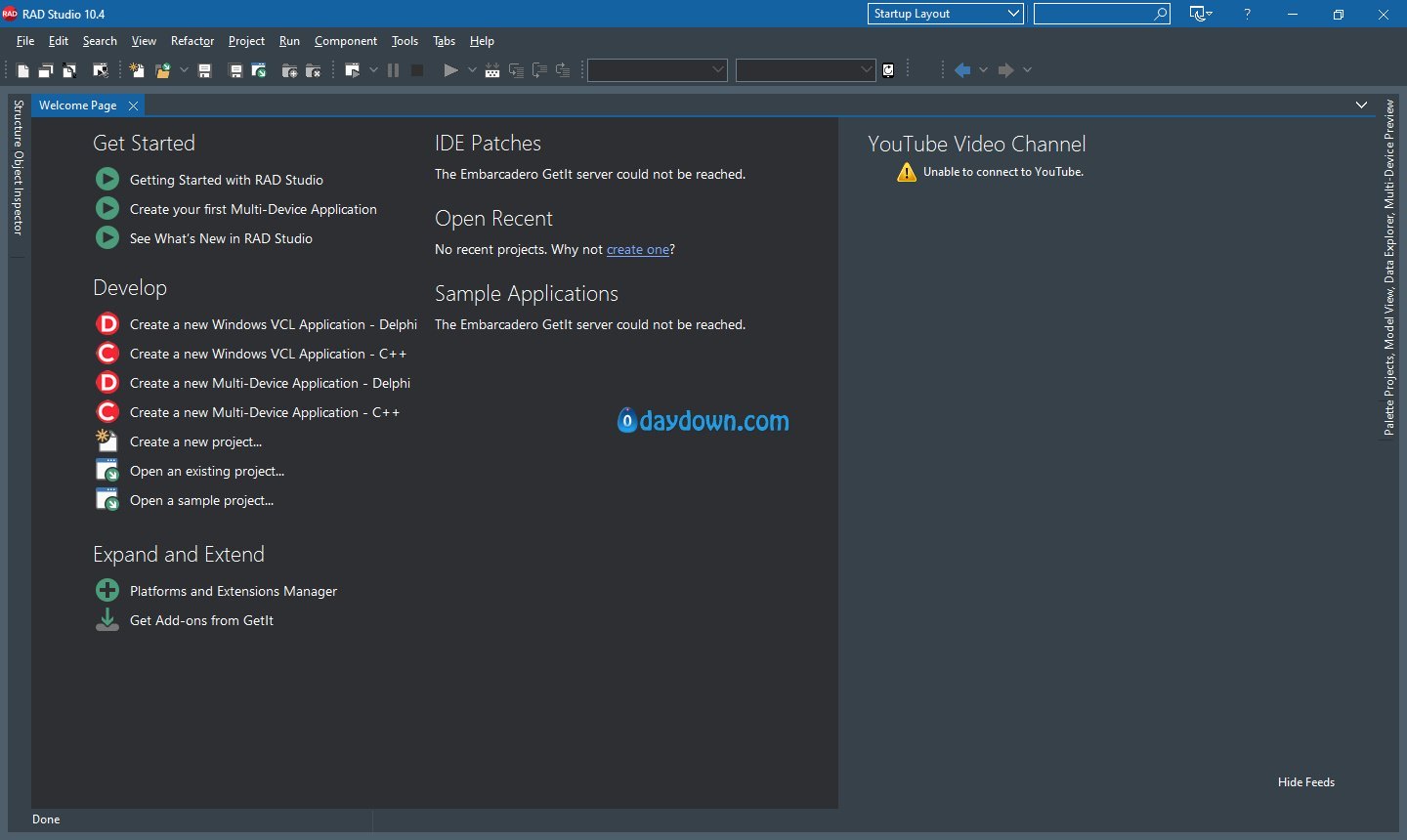Click the toolbar icon with two down arrows
This screenshot has width=1407, height=840.
[492, 70]
